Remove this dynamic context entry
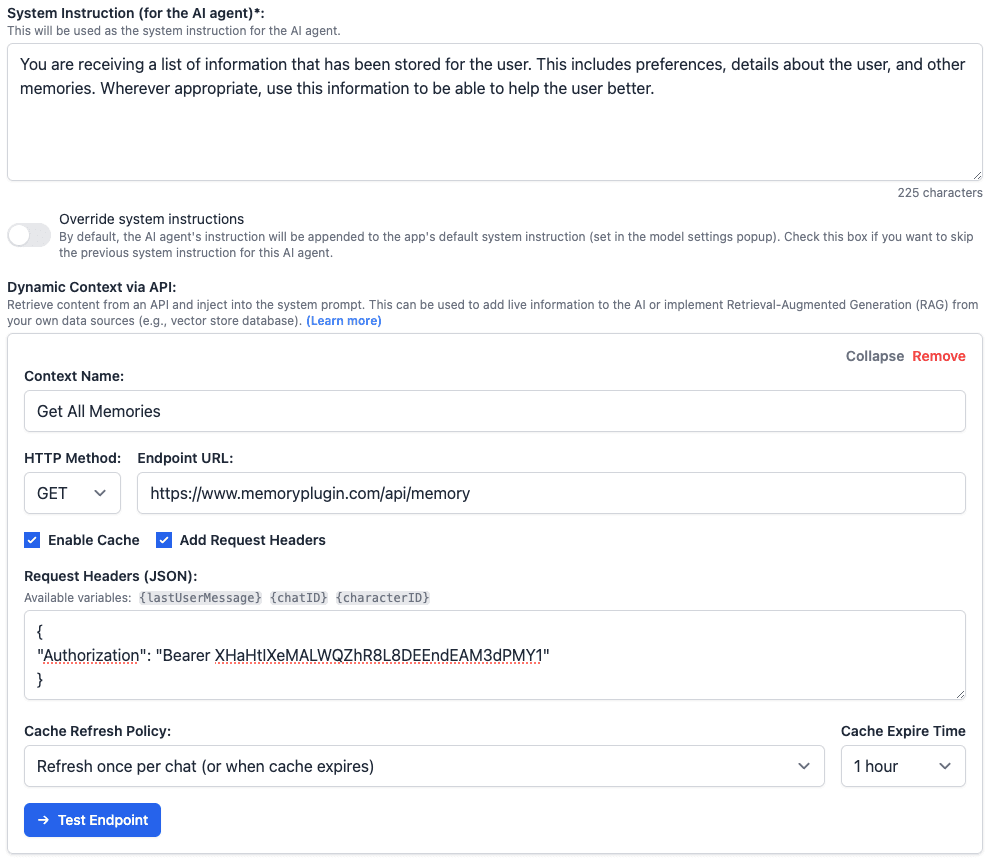The height and width of the screenshot is (864, 995). [939, 356]
